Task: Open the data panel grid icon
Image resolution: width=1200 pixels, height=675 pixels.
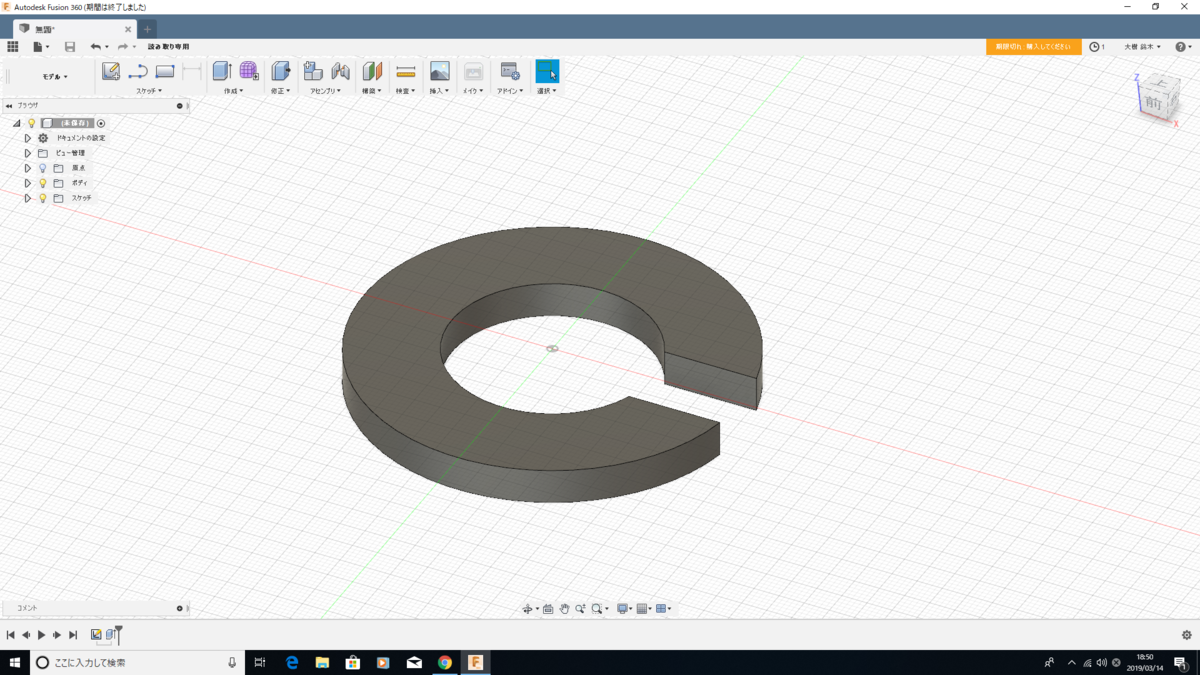Action: 13,47
